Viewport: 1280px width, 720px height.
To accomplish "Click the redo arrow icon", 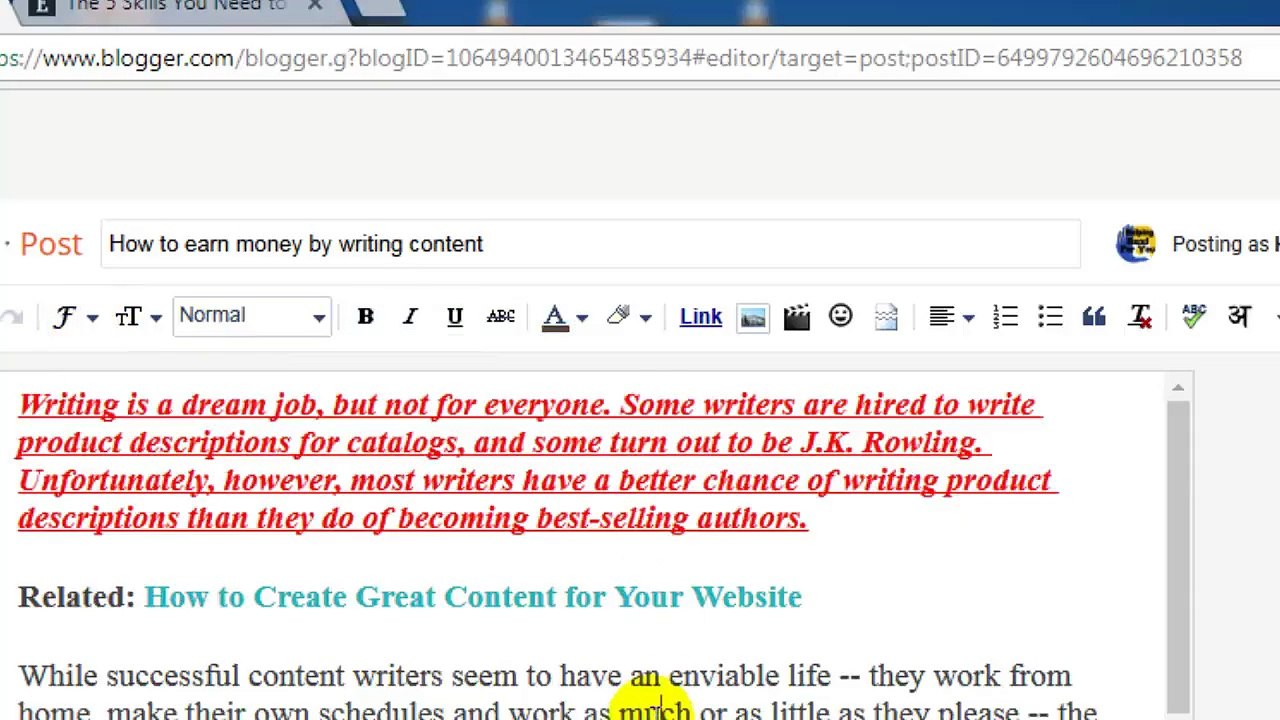I will point(11,318).
